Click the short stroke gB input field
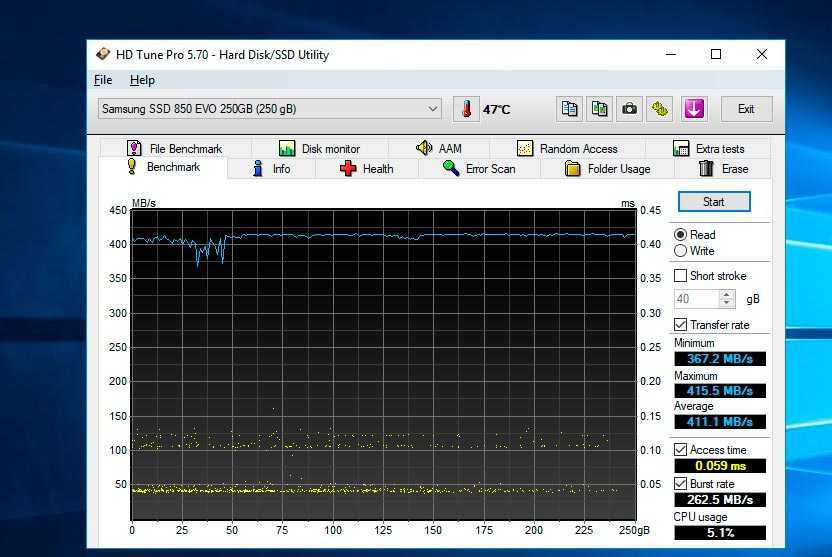The height and width of the screenshot is (557, 832). pos(697,299)
